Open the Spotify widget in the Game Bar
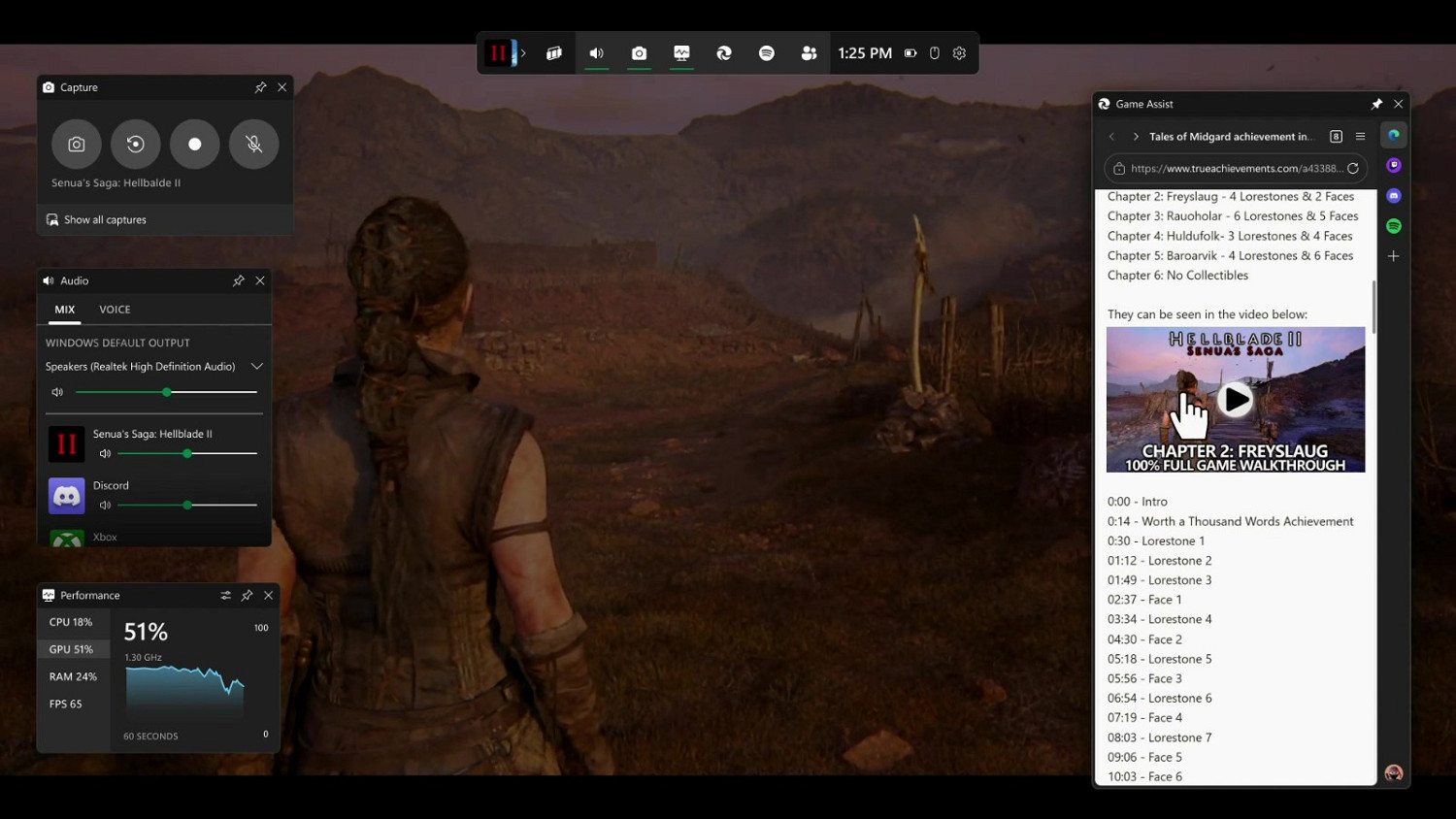 pyautogui.click(x=767, y=53)
